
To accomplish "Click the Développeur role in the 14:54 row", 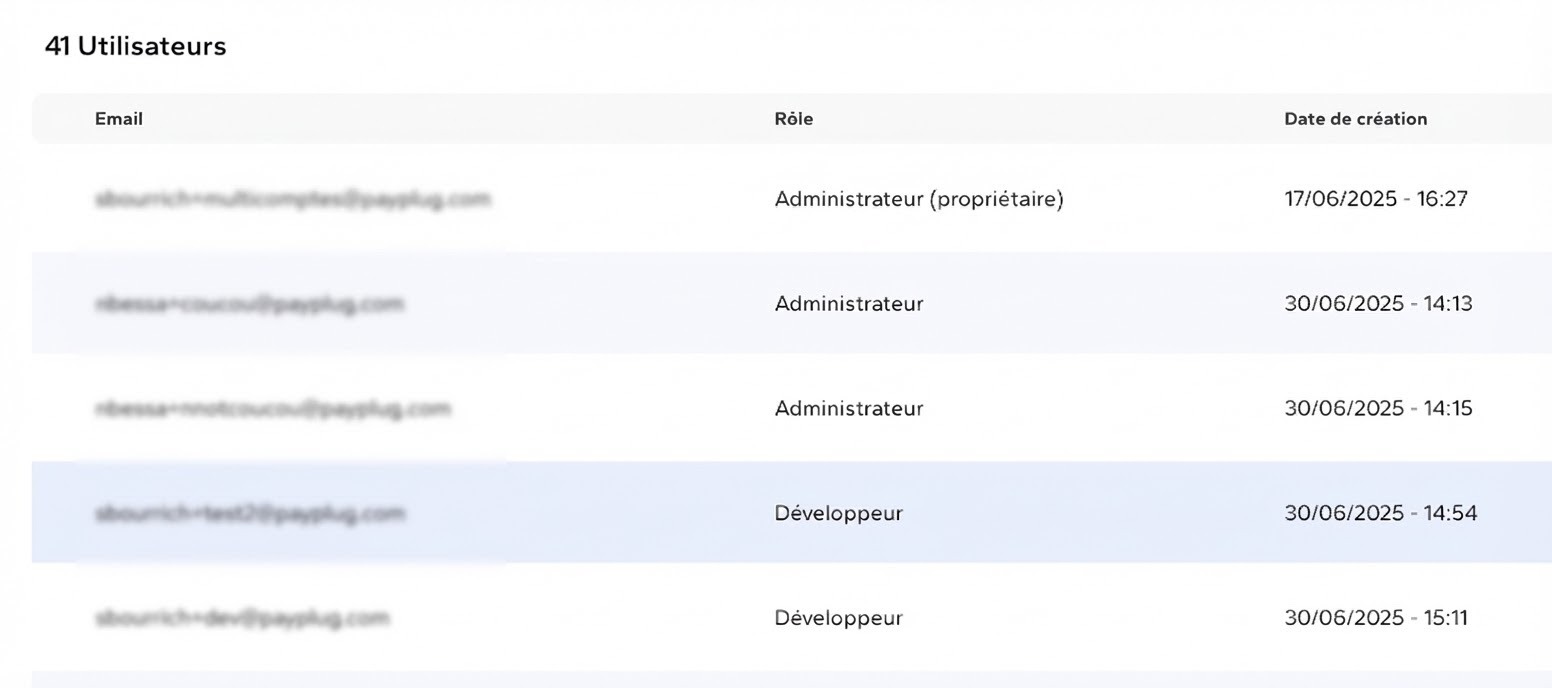I will 838,514.
